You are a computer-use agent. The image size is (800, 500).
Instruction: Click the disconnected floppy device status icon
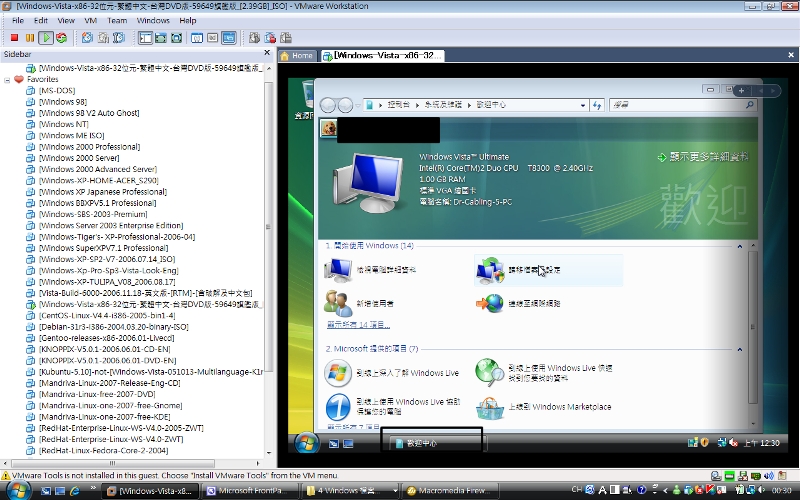(743, 476)
